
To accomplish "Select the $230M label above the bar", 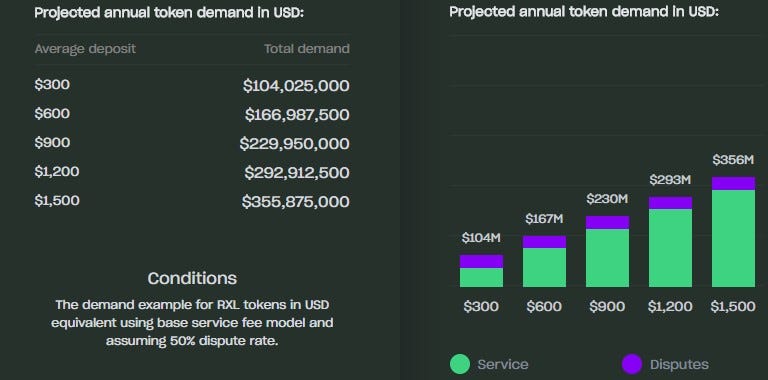I will 607,199.
